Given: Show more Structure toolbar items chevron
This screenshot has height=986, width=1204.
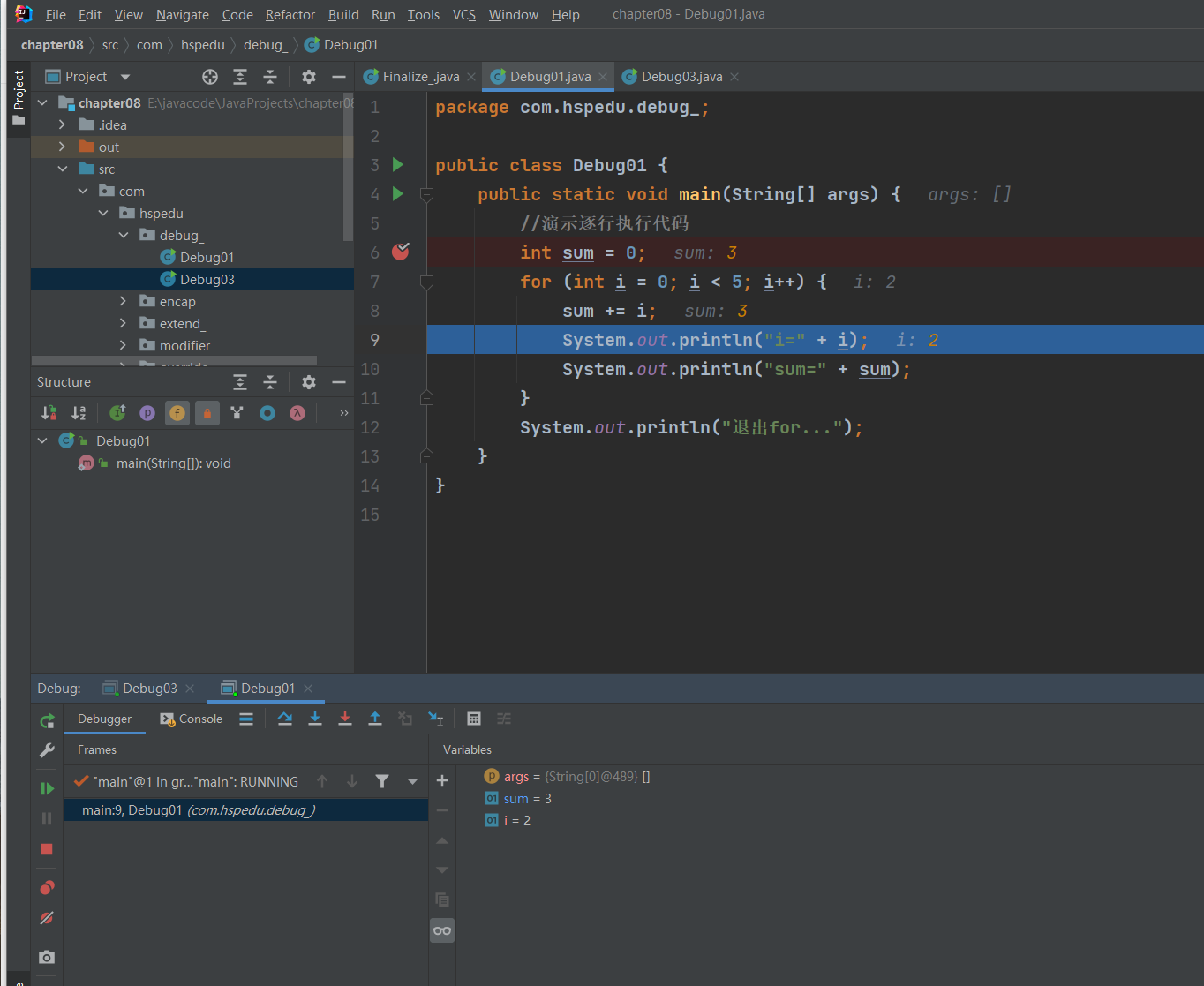Looking at the screenshot, I should point(343,412).
